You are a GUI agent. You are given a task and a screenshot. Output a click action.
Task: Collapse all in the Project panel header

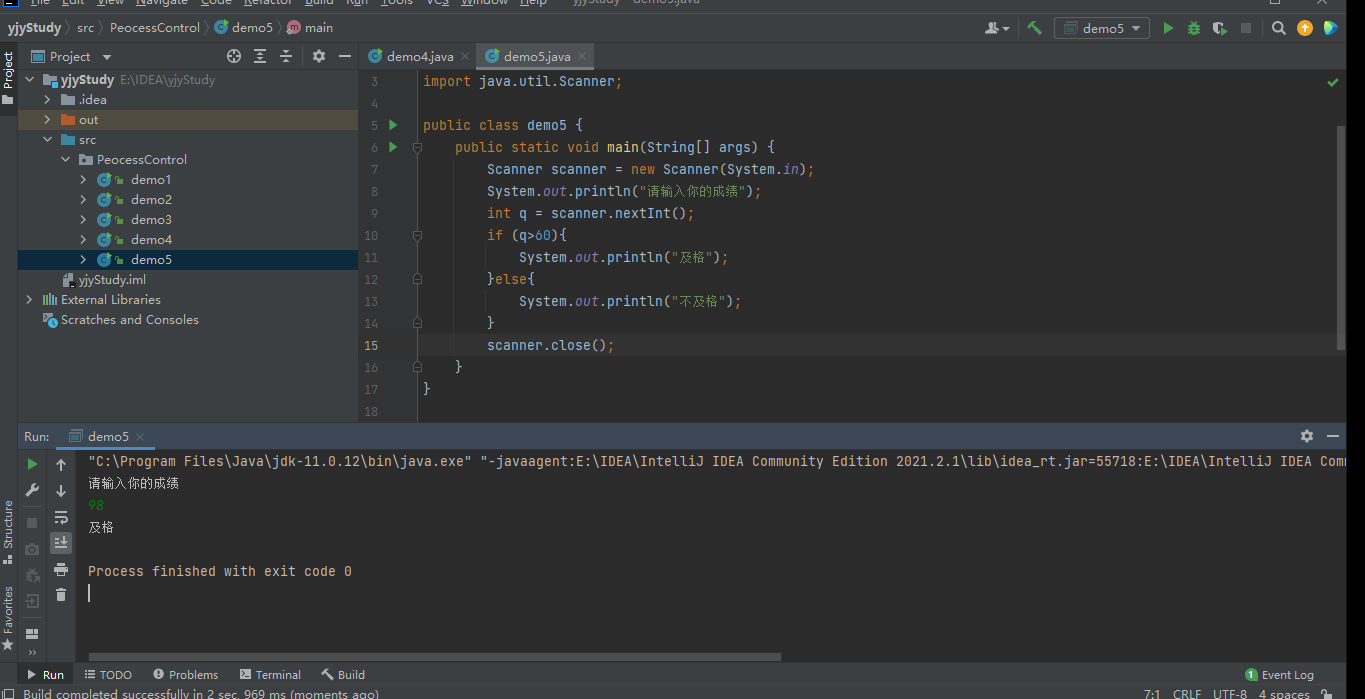[x=286, y=56]
